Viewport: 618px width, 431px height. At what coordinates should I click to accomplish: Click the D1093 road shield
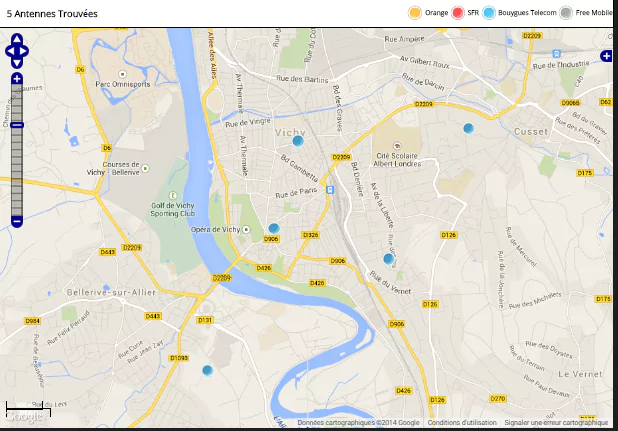[x=179, y=358]
